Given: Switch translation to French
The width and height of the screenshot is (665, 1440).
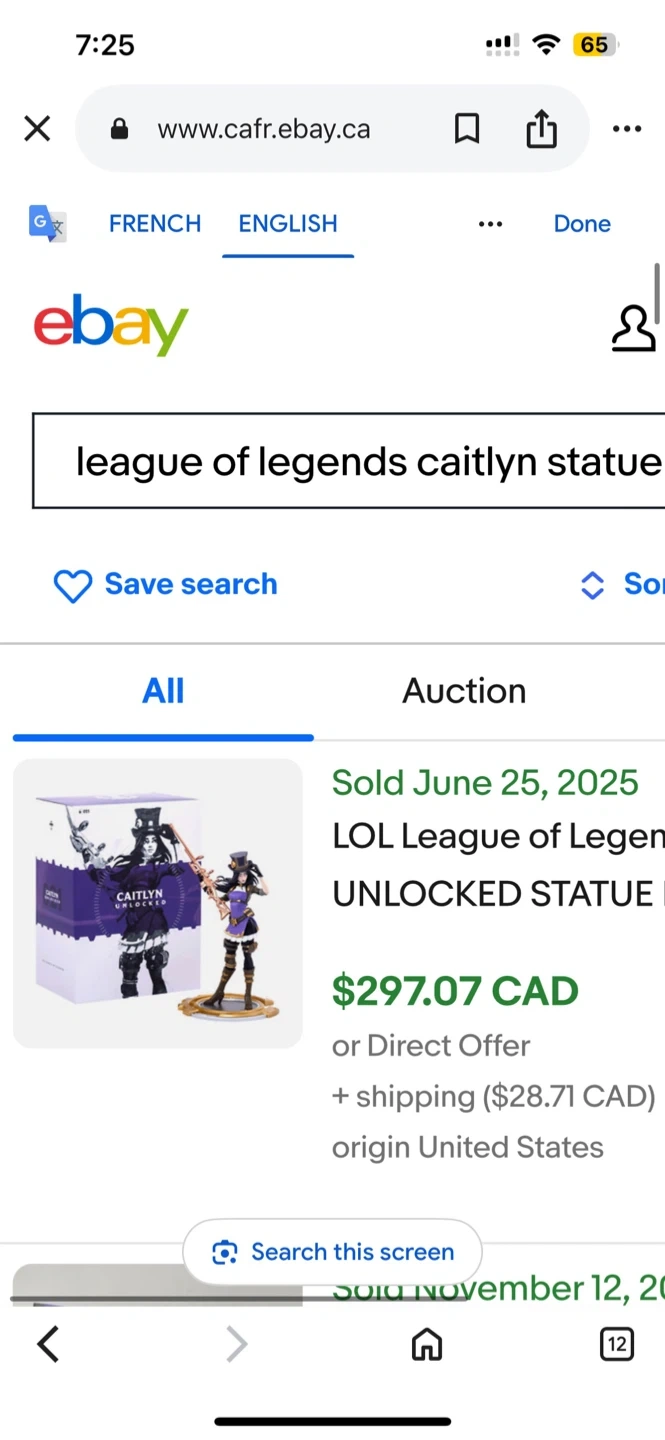Looking at the screenshot, I should pos(155,223).
